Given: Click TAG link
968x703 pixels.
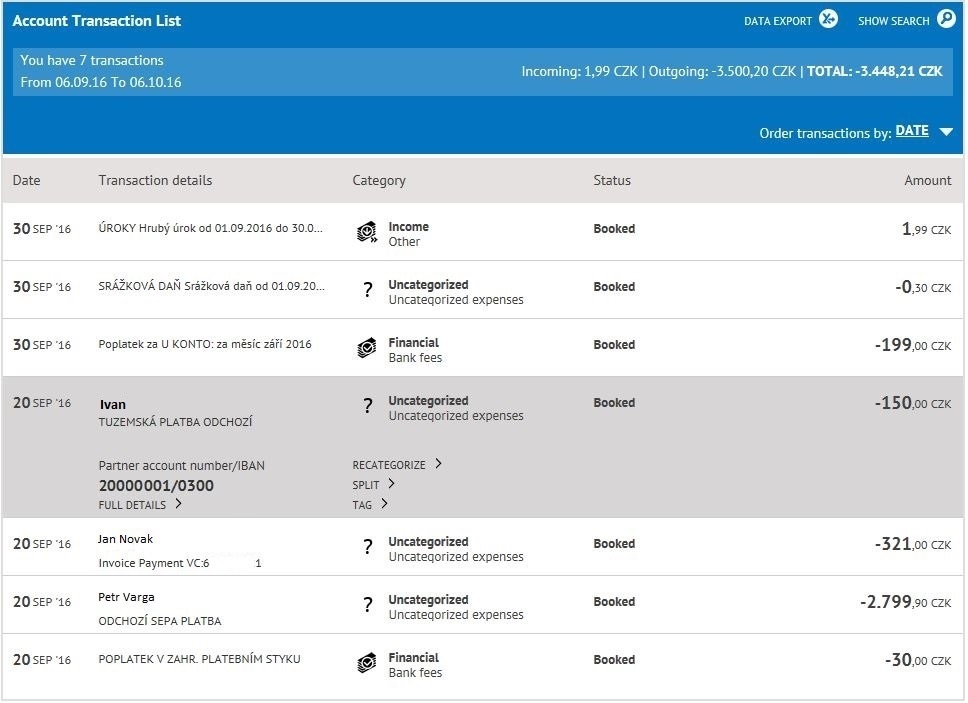Looking at the screenshot, I should pyautogui.click(x=362, y=505).
